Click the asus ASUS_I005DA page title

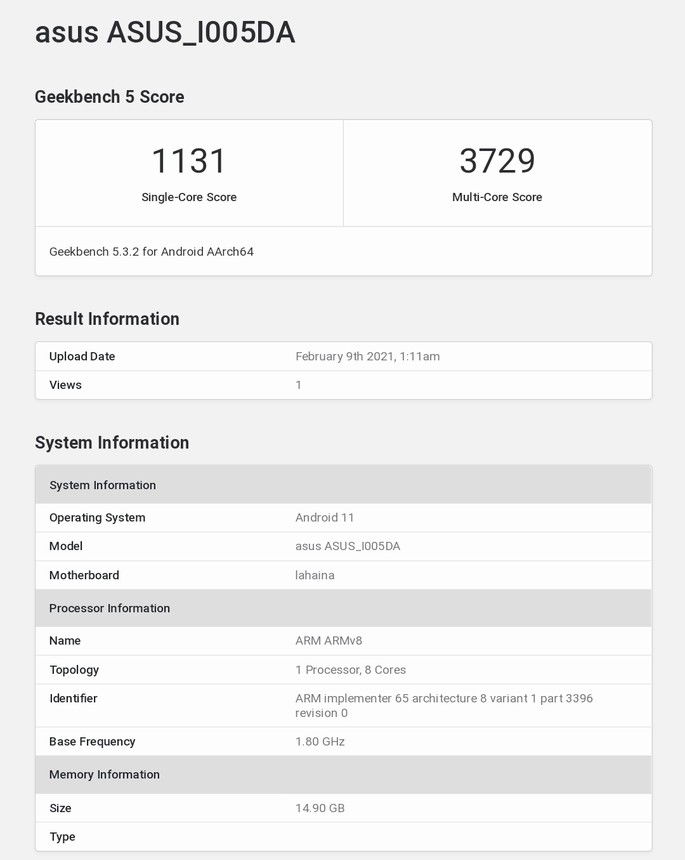click(x=165, y=32)
